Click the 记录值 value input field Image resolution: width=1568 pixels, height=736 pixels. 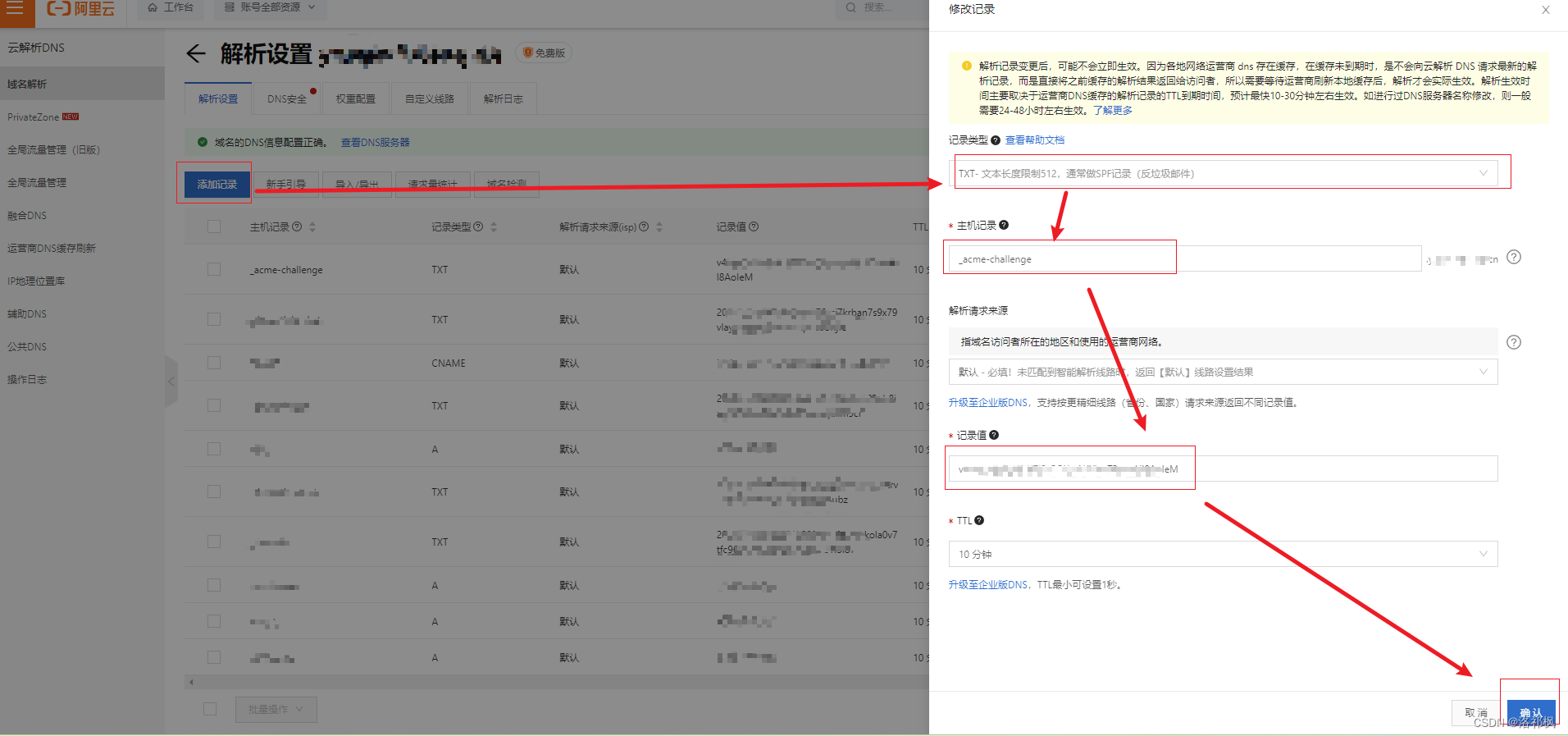tap(1224, 469)
